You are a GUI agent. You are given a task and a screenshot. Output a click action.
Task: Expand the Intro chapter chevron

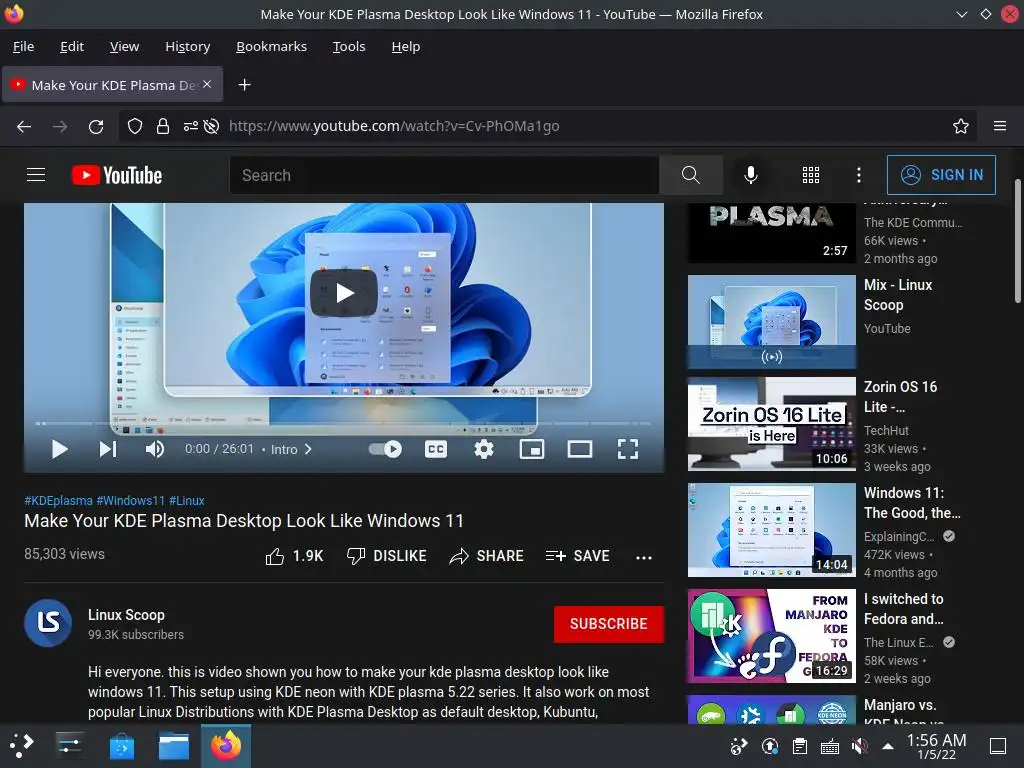click(308, 449)
